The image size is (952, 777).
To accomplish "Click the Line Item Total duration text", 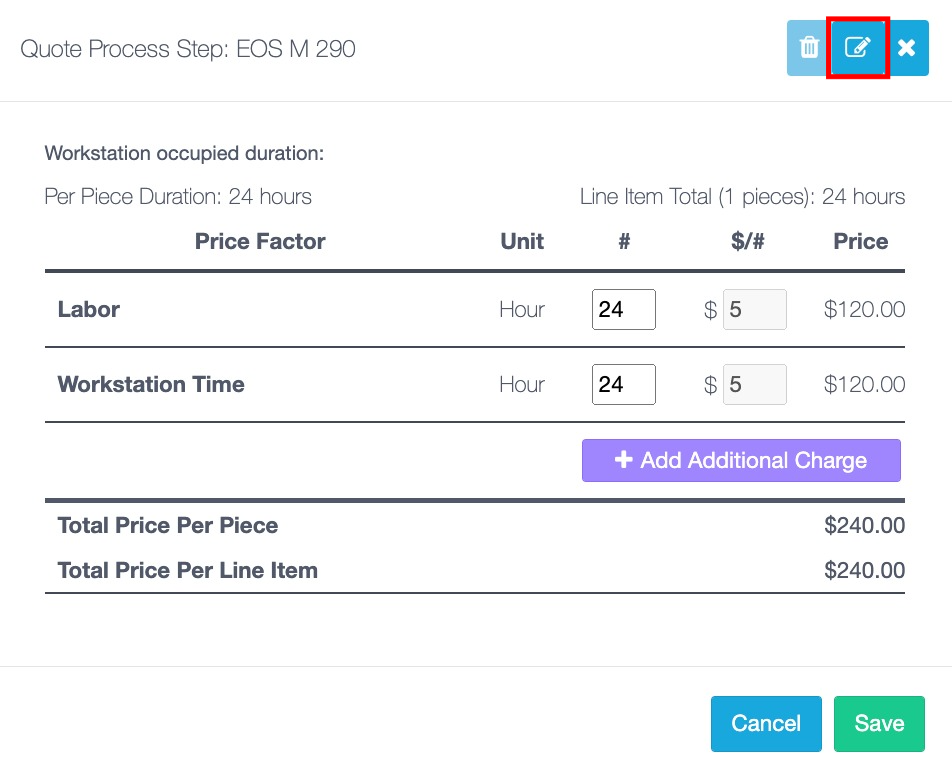I will [742, 197].
